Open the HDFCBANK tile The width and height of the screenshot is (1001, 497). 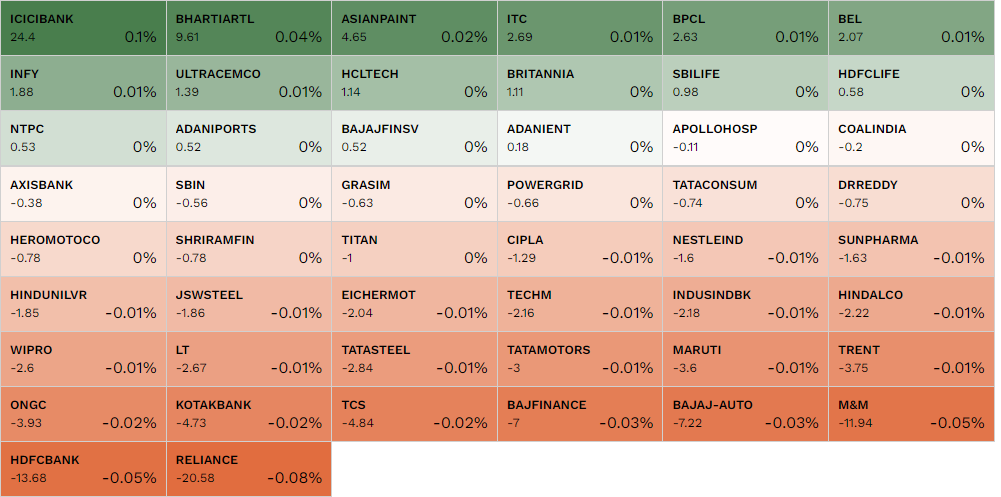pos(83,469)
